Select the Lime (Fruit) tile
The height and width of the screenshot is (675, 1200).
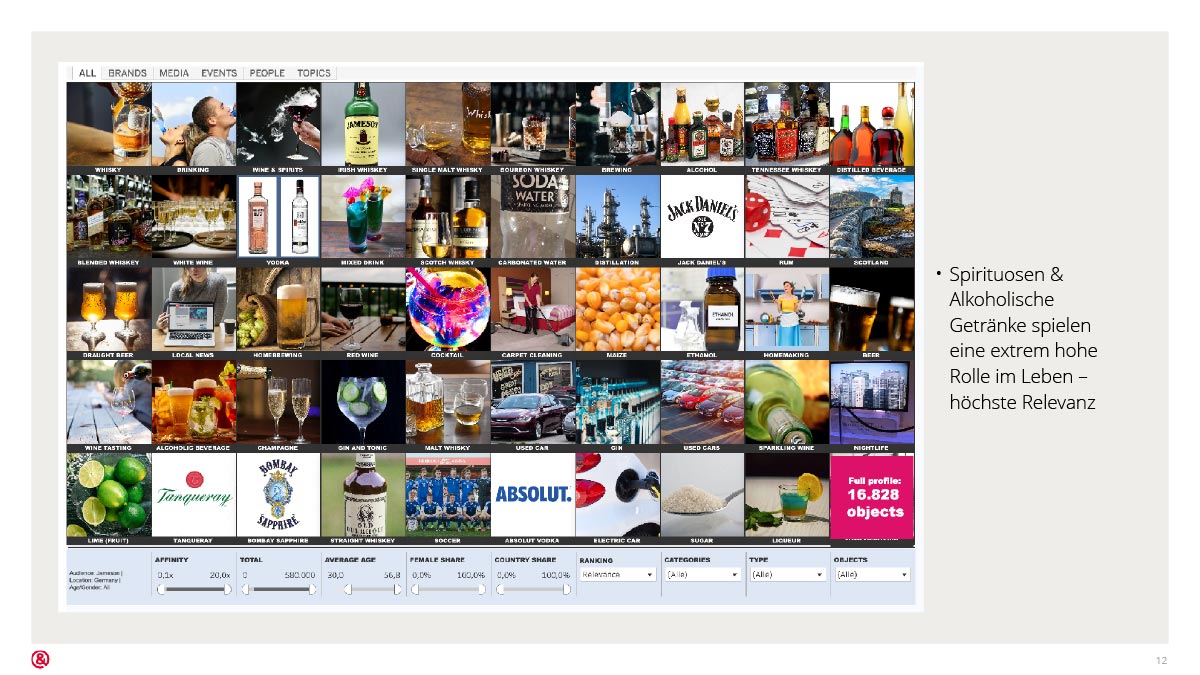tap(109, 494)
